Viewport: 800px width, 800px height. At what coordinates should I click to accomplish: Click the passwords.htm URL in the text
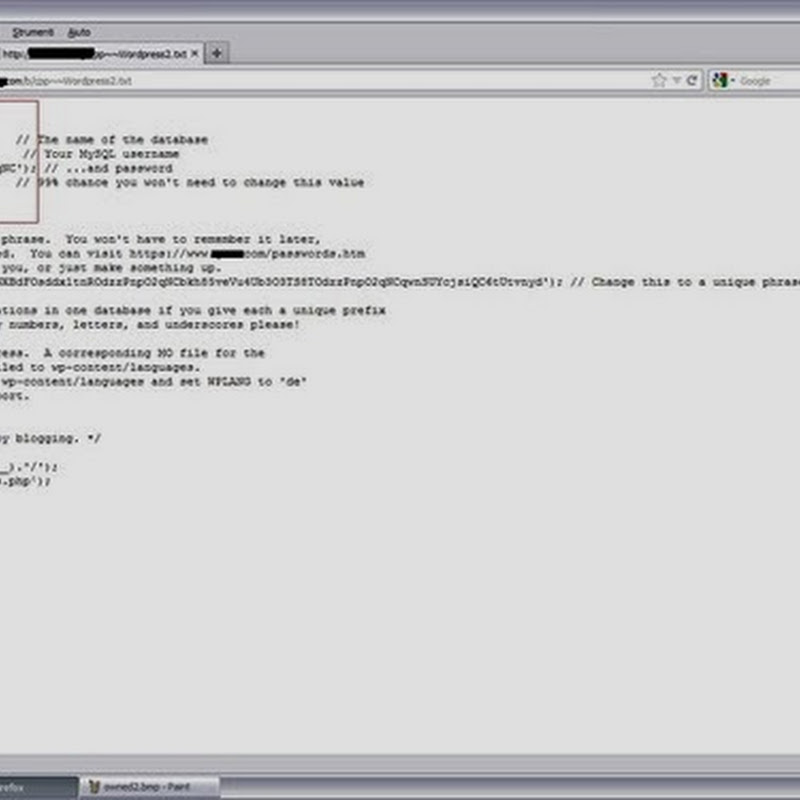pos(247,254)
